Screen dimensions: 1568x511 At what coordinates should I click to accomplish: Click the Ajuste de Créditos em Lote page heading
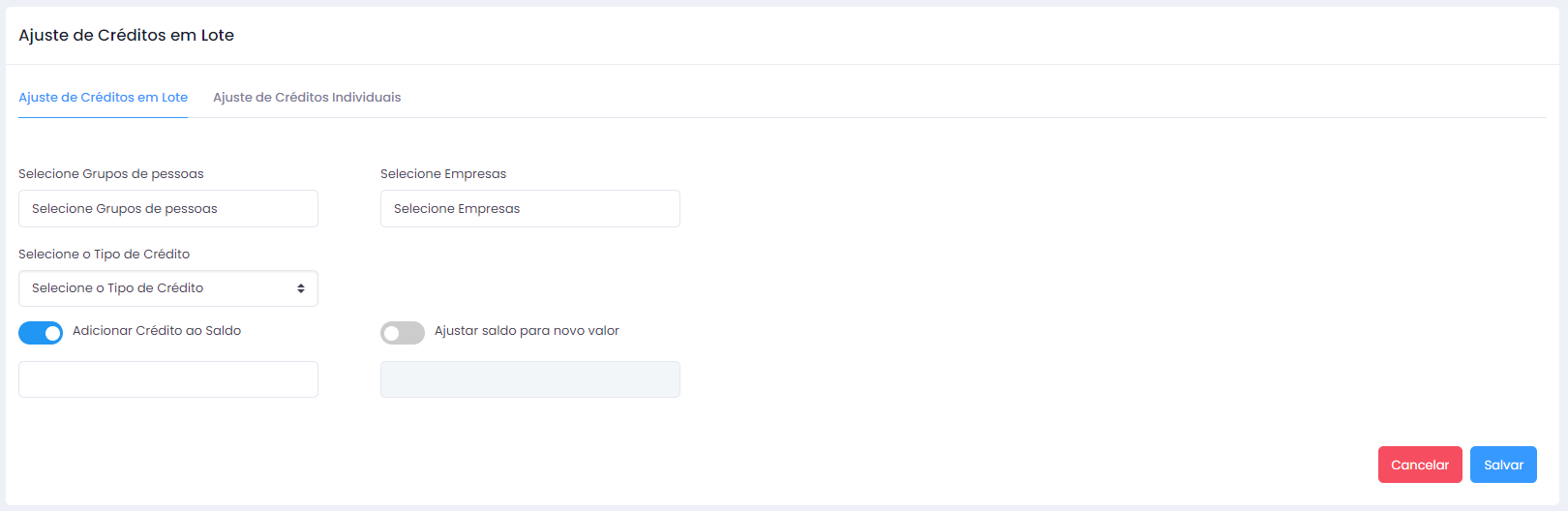pyautogui.click(x=127, y=35)
